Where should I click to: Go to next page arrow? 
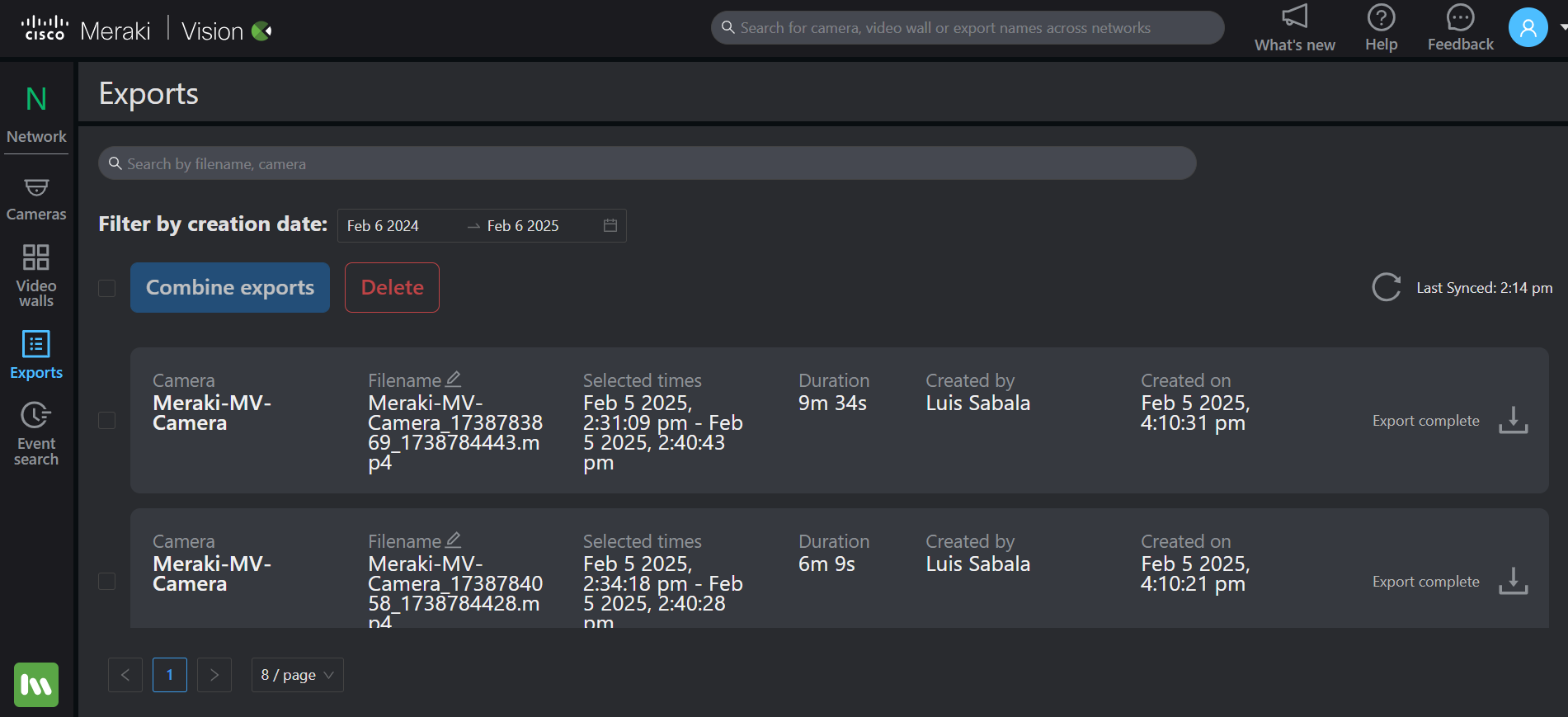tap(214, 675)
